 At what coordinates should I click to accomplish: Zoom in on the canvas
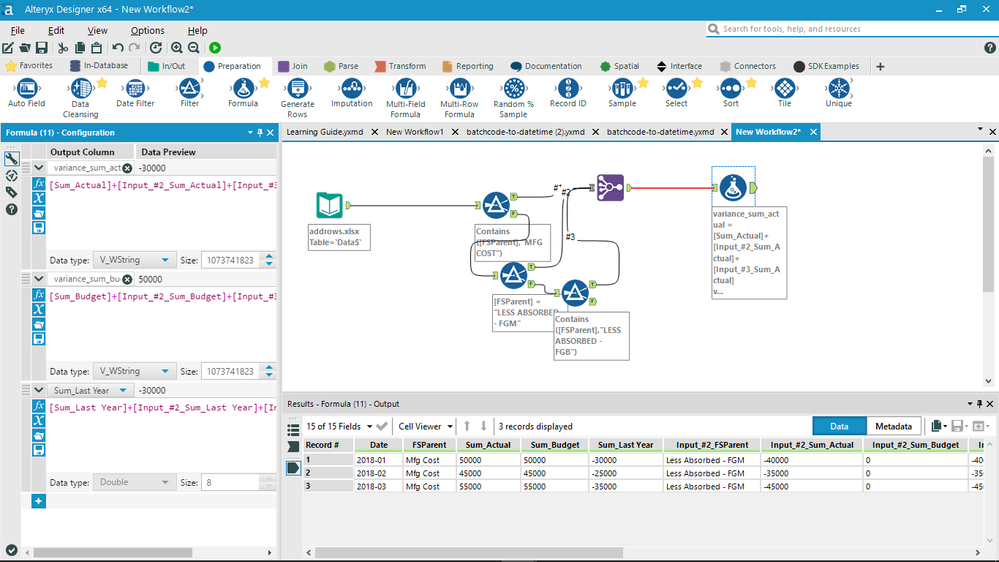[x=176, y=48]
